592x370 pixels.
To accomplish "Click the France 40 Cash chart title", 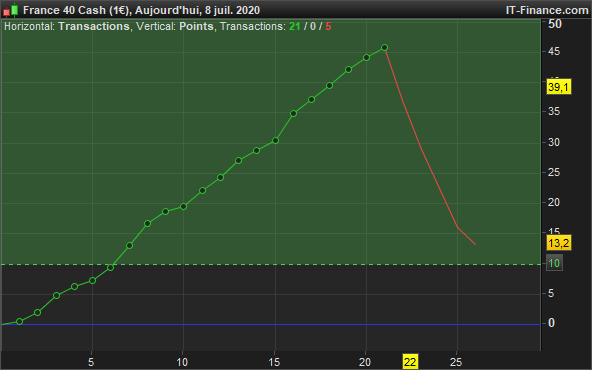I will click(141, 10).
